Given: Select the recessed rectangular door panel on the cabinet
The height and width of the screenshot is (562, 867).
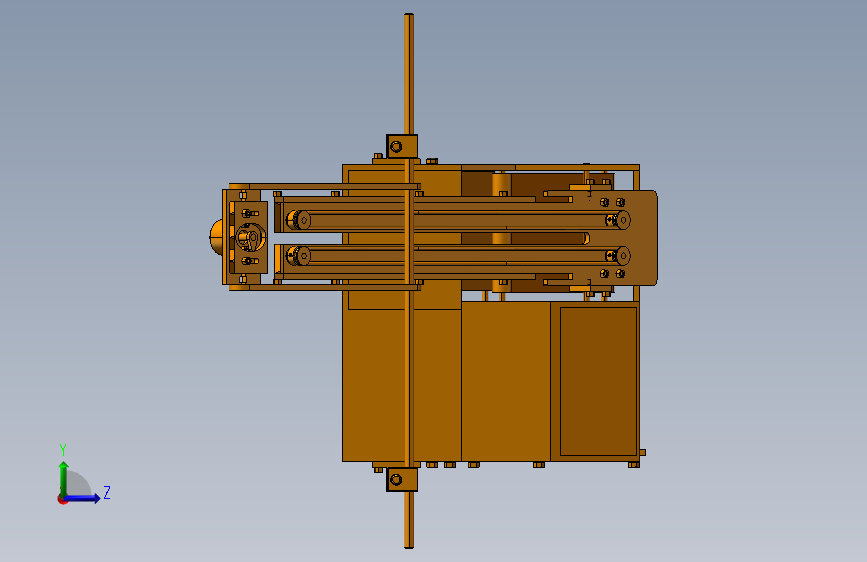Looking at the screenshot, I should click(598, 381).
